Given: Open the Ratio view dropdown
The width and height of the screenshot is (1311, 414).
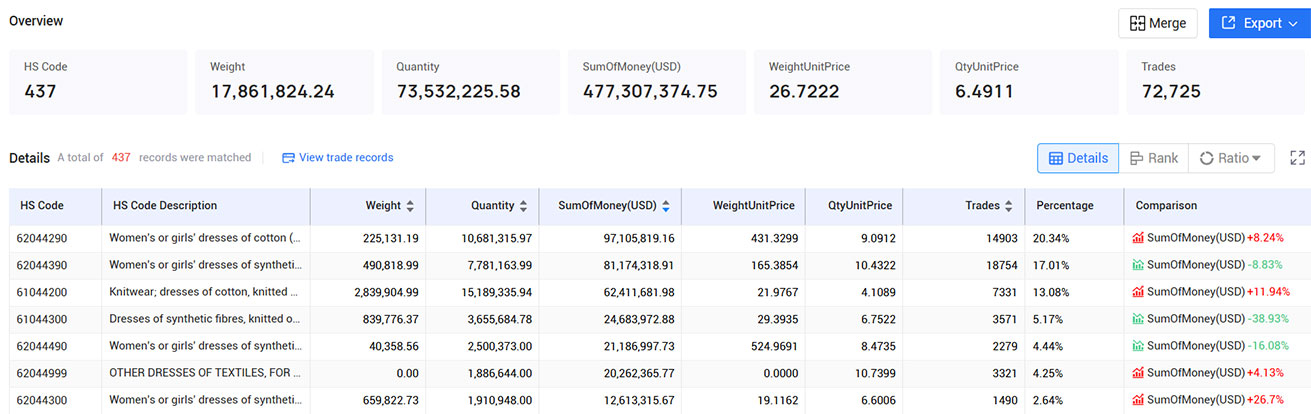Looking at the screenshot, I should click(x=1231, y=158).
